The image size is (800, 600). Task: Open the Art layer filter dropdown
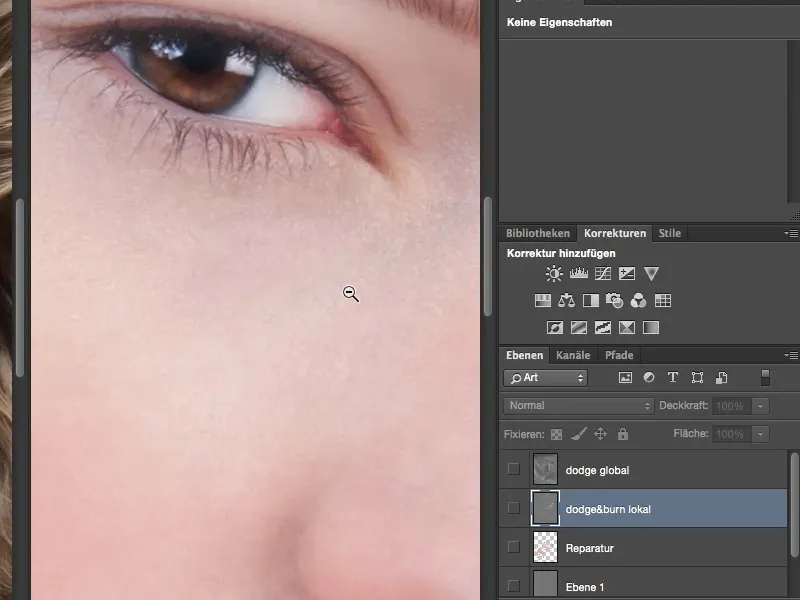(545, 378)
